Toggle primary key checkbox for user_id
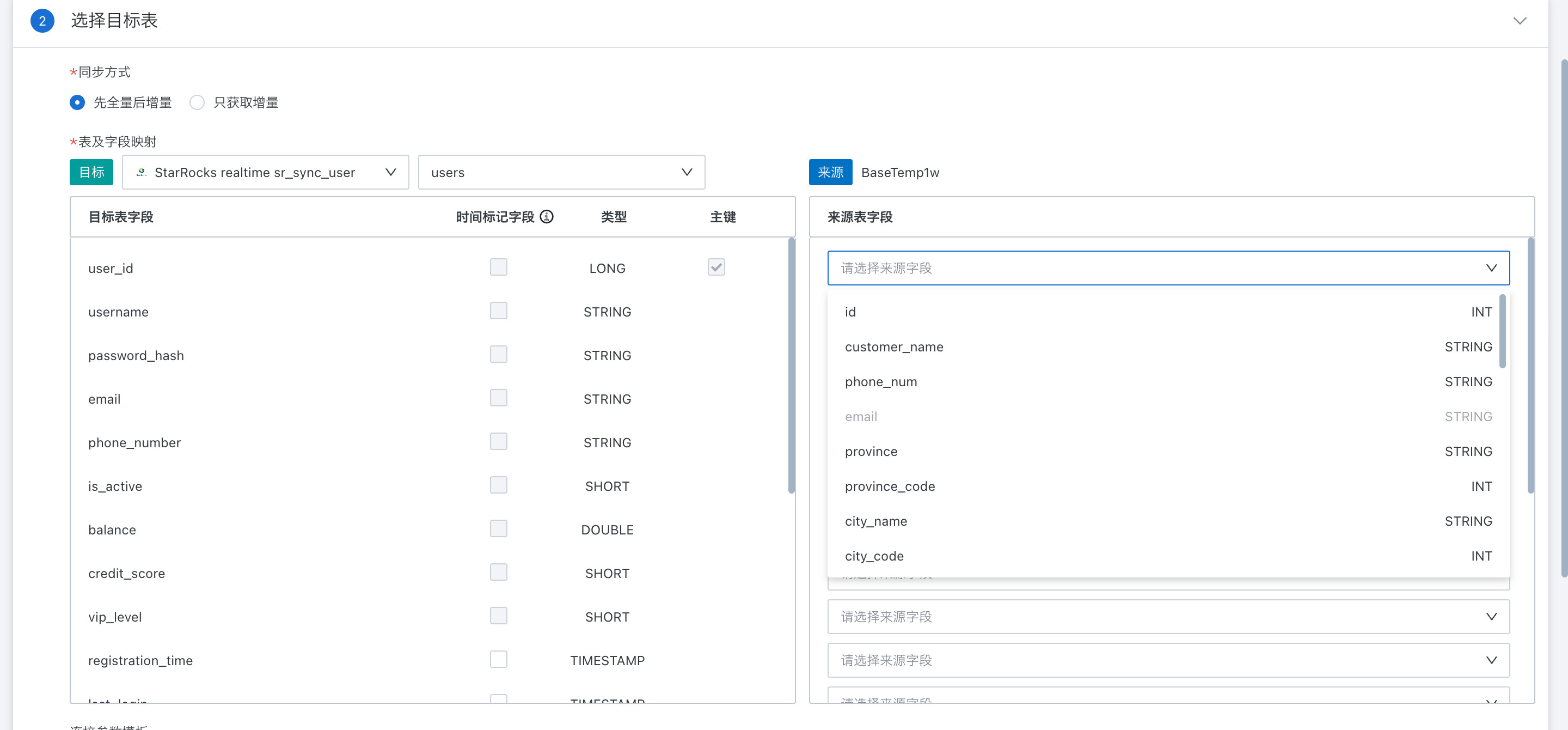Viewport: 1568px width, 730px height. click(x=716, y=267)
